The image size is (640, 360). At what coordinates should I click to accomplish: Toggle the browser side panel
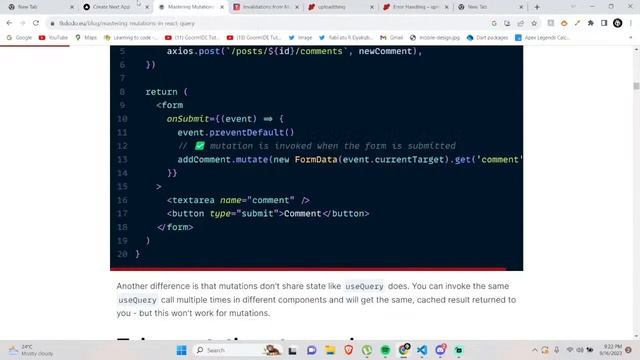(x=604, y=23)
